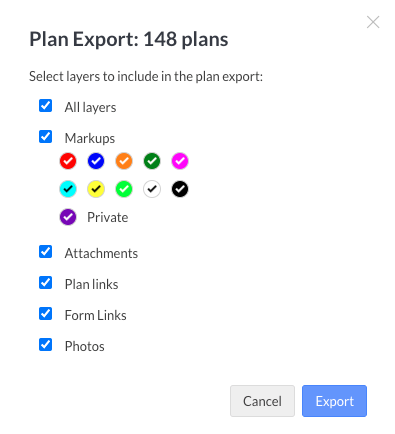Toggle the orange markup color swatch
This screenshot has width=395, height=434.
(x=124, y=161)
